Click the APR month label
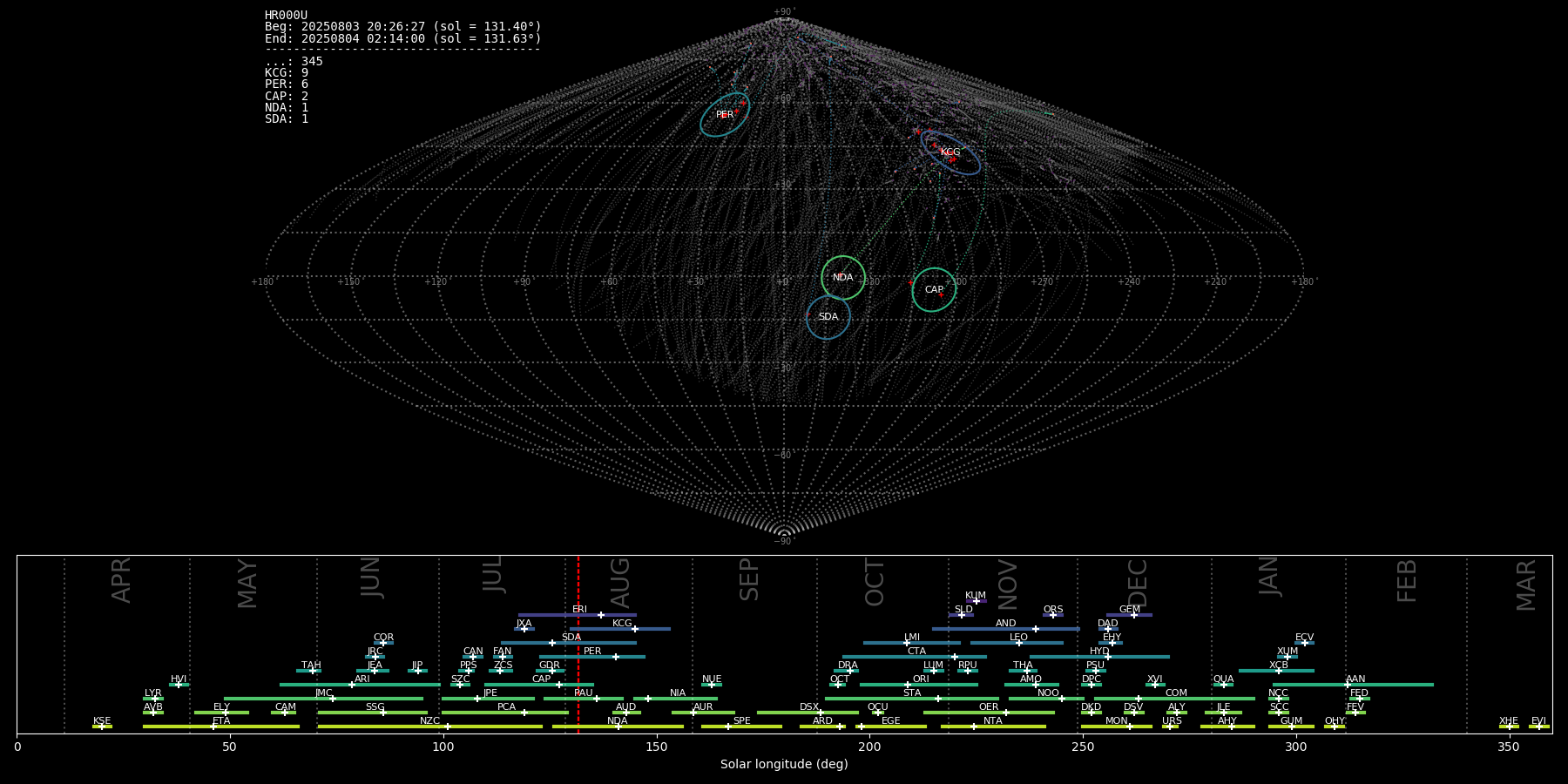Screen dimensions: 1568x784 click(x=122, y=580)
